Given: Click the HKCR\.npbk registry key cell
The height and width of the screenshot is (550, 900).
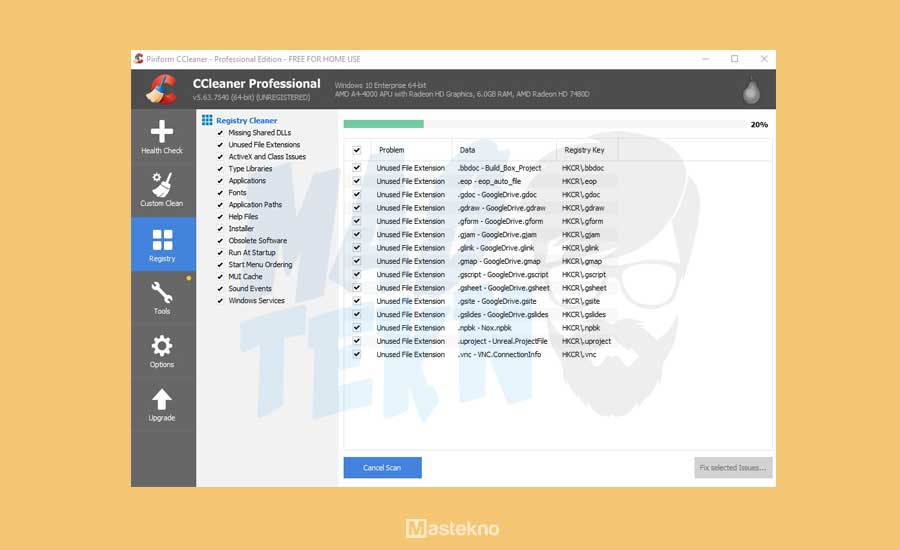Looking at the screenshot, I should coord(581,328).
